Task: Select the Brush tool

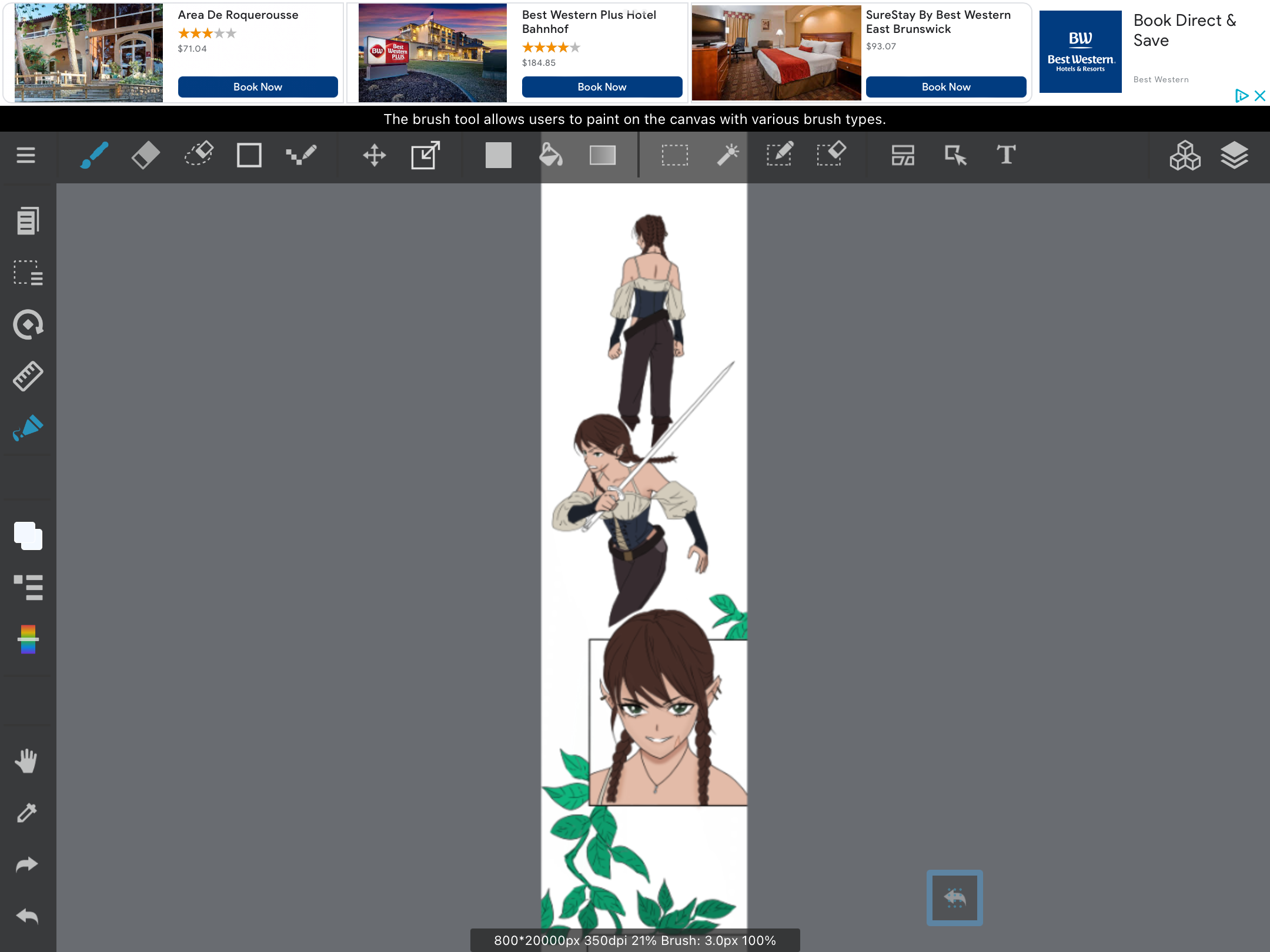Action: (94, 156)
